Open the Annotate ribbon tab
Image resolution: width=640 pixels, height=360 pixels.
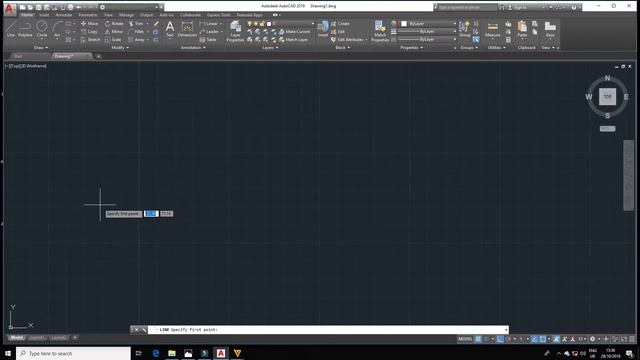tap(64, 15)
